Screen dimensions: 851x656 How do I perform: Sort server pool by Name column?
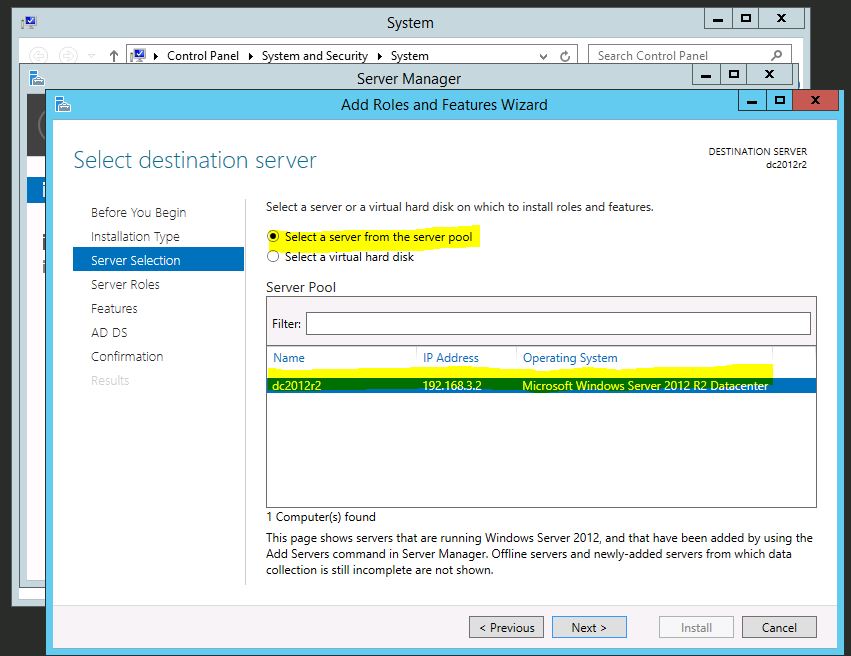point(289,358)
